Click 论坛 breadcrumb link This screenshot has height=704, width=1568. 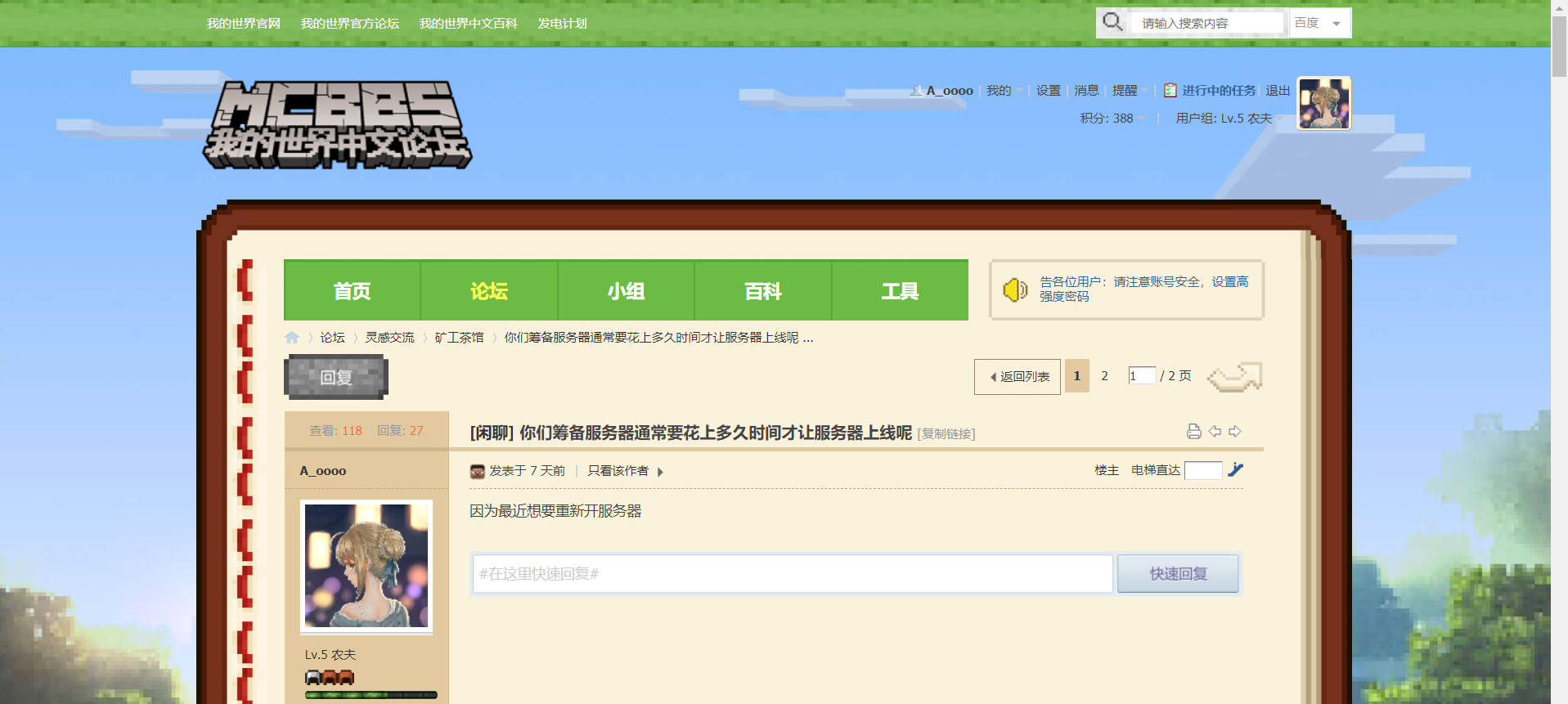point(332,338)
